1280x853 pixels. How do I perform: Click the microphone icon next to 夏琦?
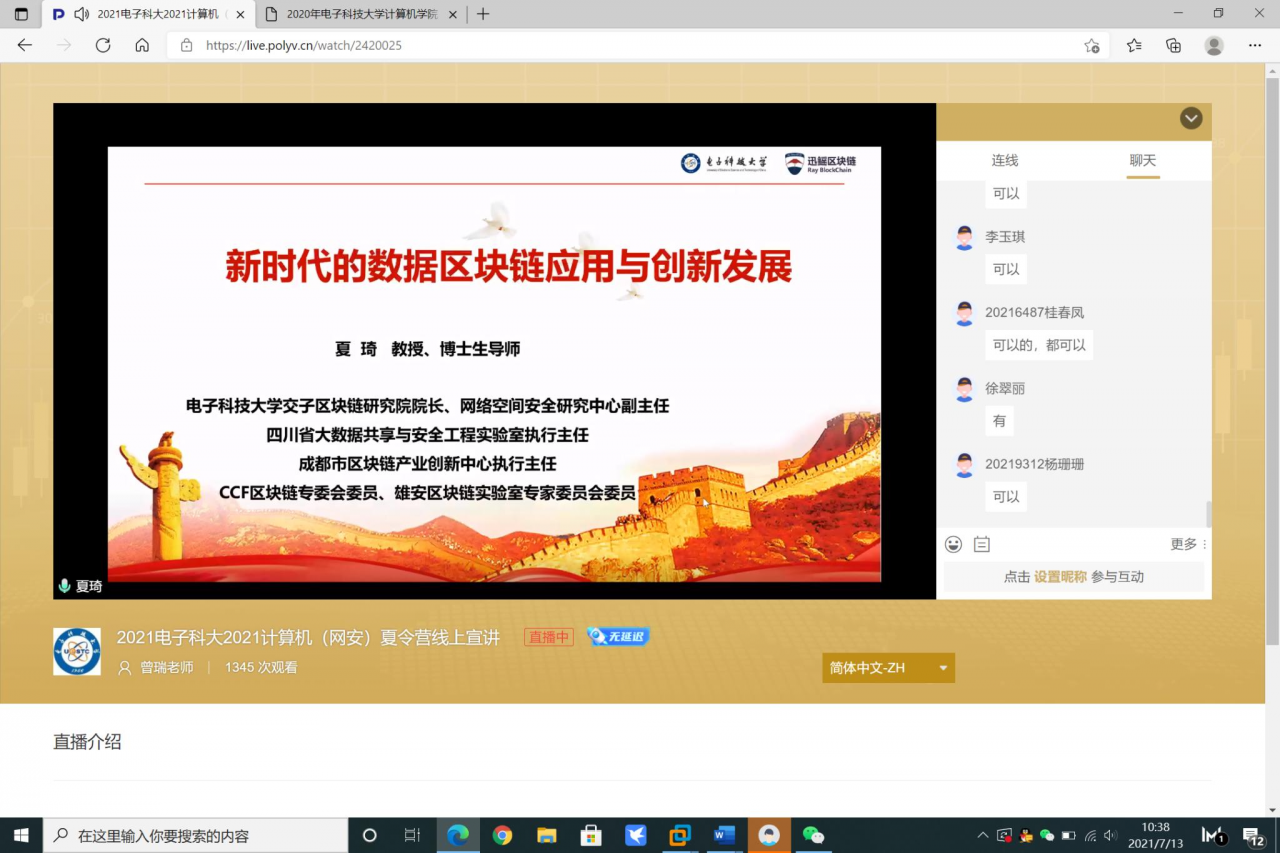63,586
